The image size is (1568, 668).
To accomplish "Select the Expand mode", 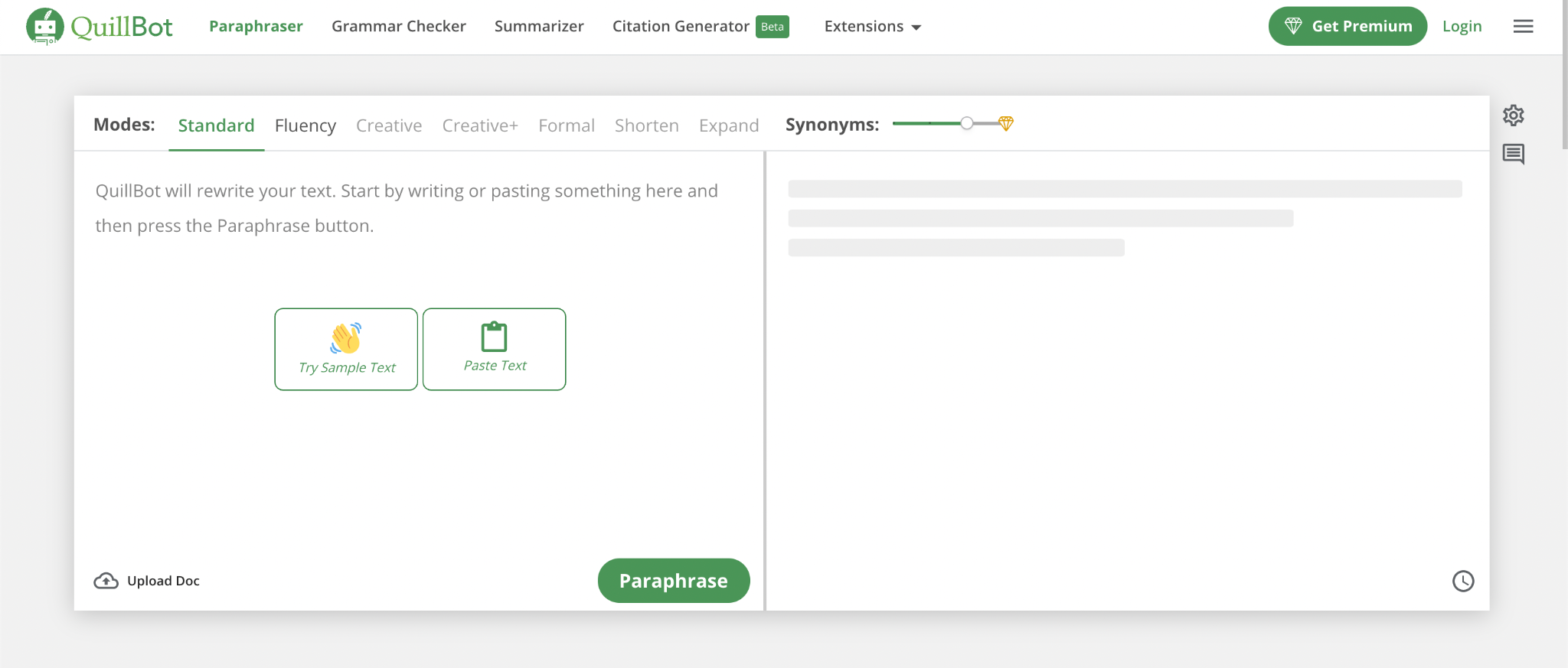I will 729,125.
